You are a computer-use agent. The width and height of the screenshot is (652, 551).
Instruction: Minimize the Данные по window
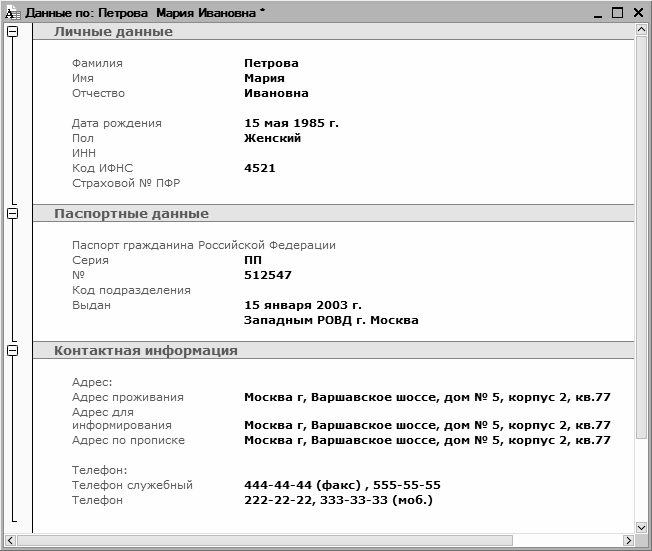[x=598, y=12]
